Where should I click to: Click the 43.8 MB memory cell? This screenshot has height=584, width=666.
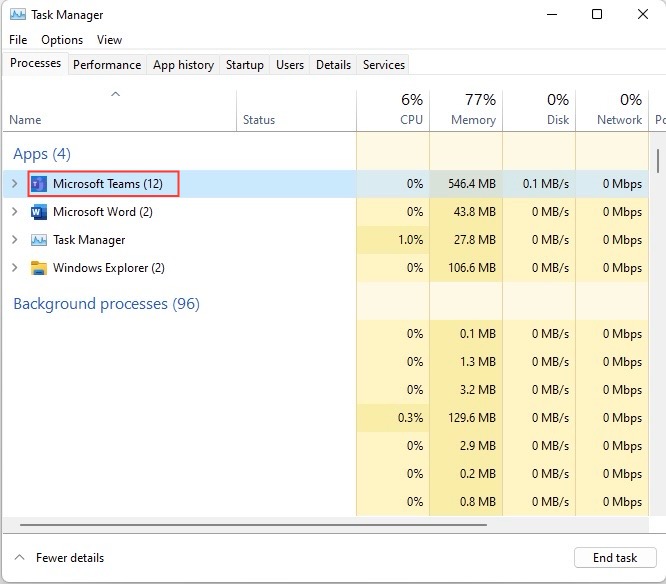click(x=466, y=212)
